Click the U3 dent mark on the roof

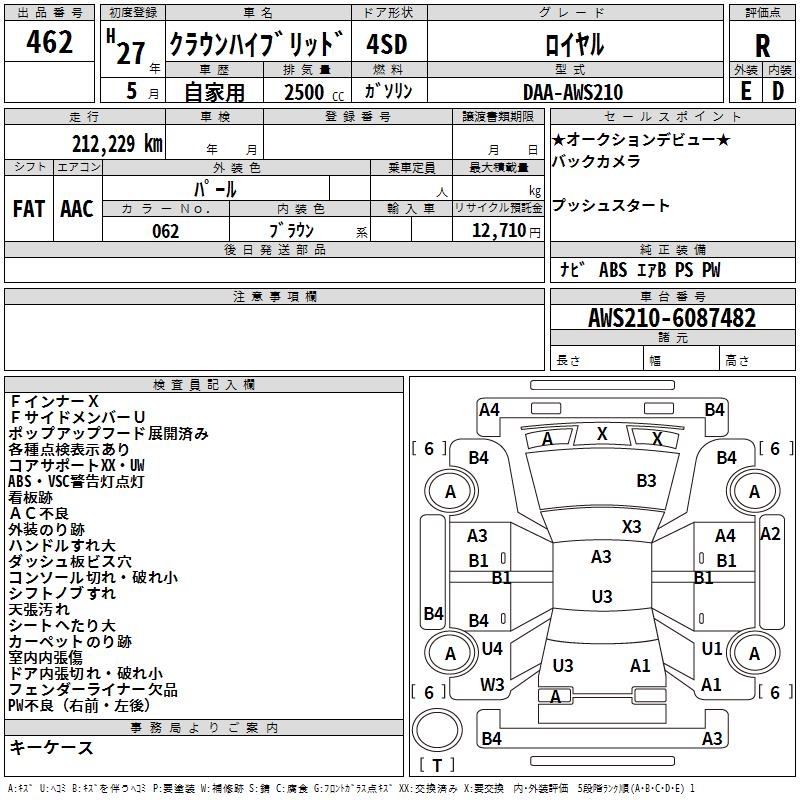coord(602,596)
